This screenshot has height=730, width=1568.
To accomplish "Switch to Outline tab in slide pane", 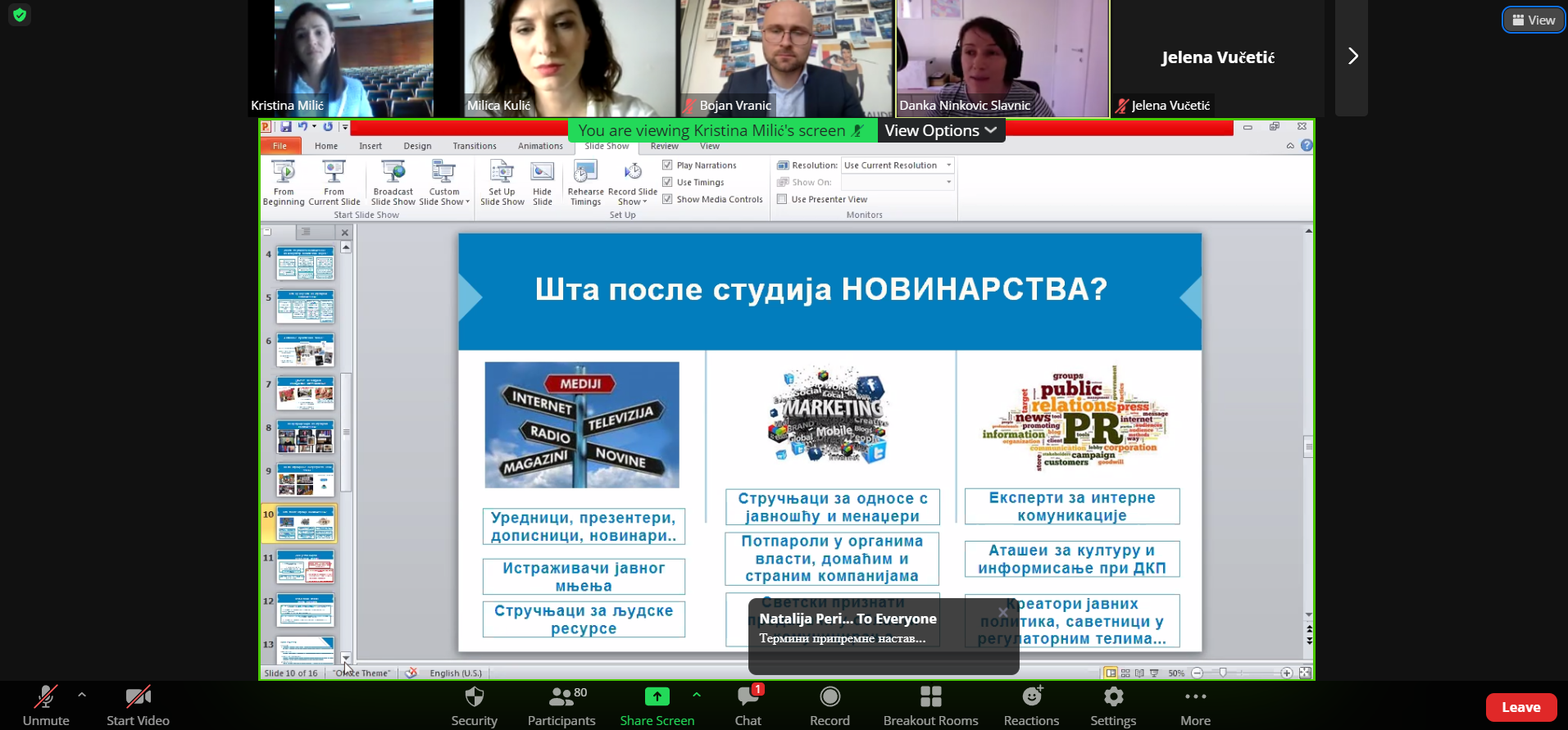I will (x=306, y=232).
